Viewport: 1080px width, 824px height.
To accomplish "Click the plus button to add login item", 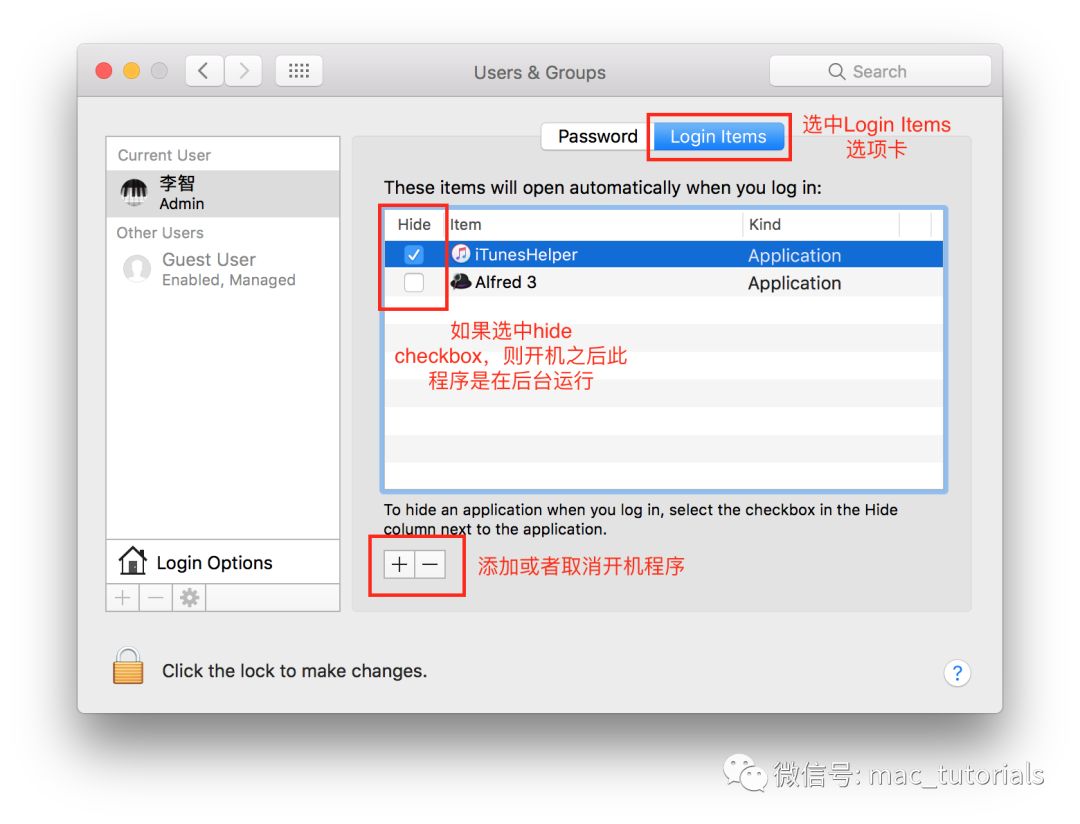I will tap(399, 564).
